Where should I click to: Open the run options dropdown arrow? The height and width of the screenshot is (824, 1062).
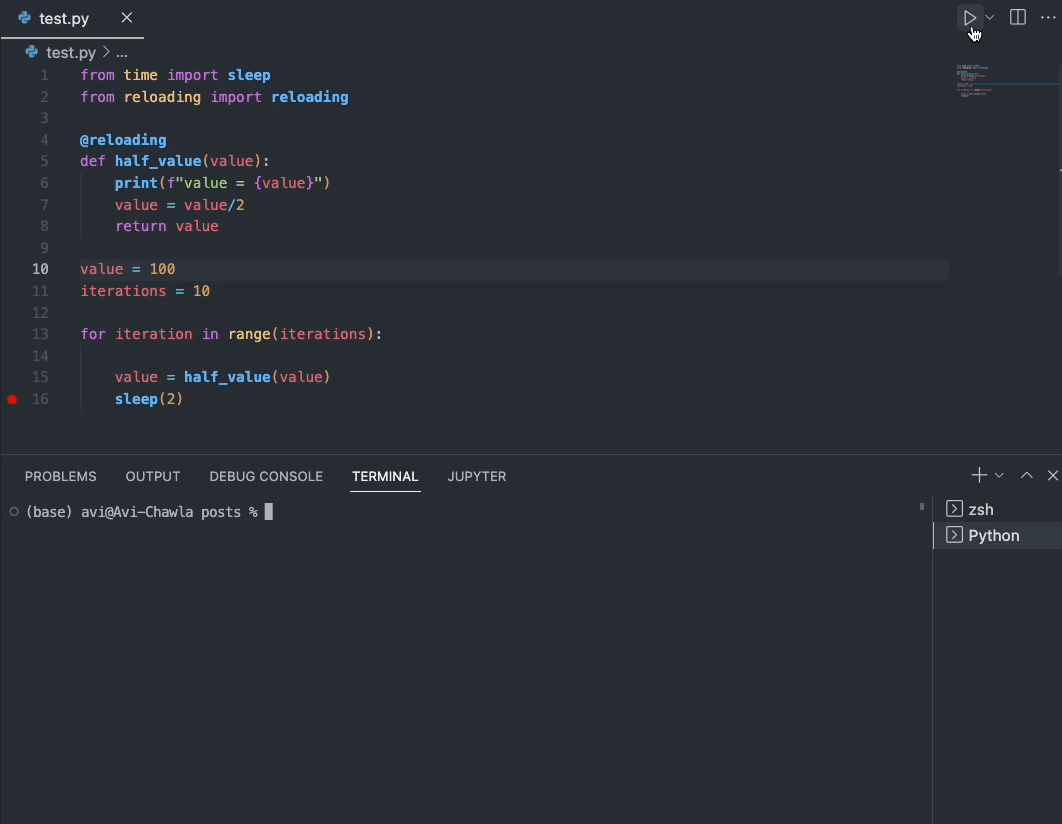(990, 18)
